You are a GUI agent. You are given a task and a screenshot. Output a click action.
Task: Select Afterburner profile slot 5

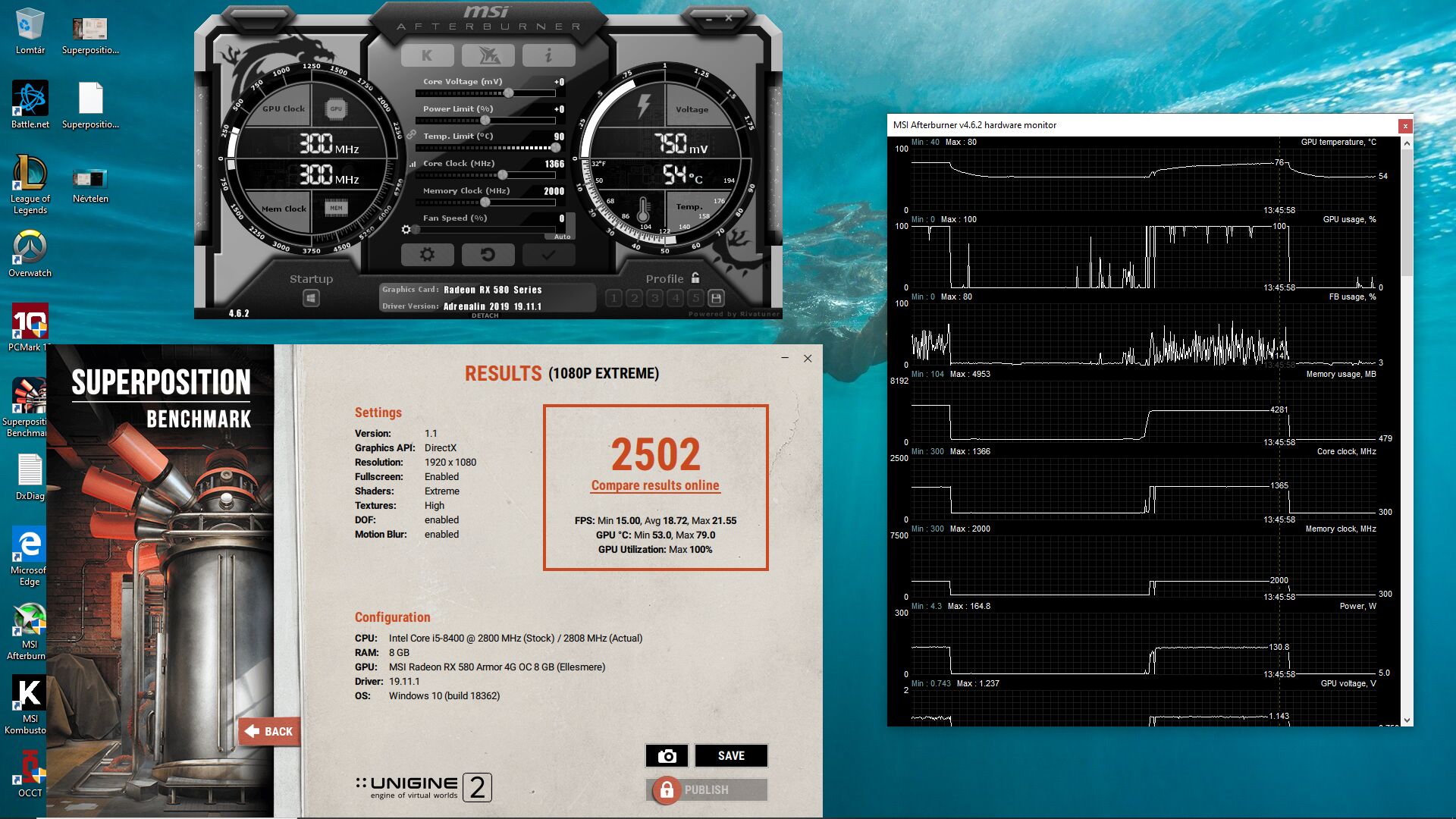click(695, 298)
